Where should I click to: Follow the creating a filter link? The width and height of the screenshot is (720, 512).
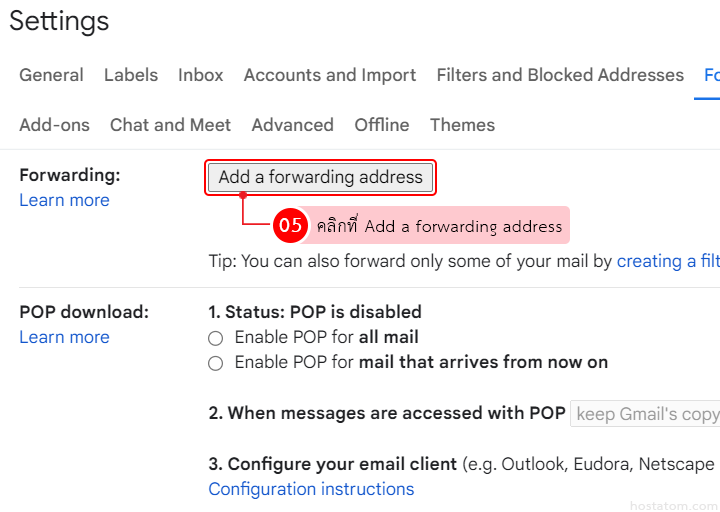click(x=667, y=261)
